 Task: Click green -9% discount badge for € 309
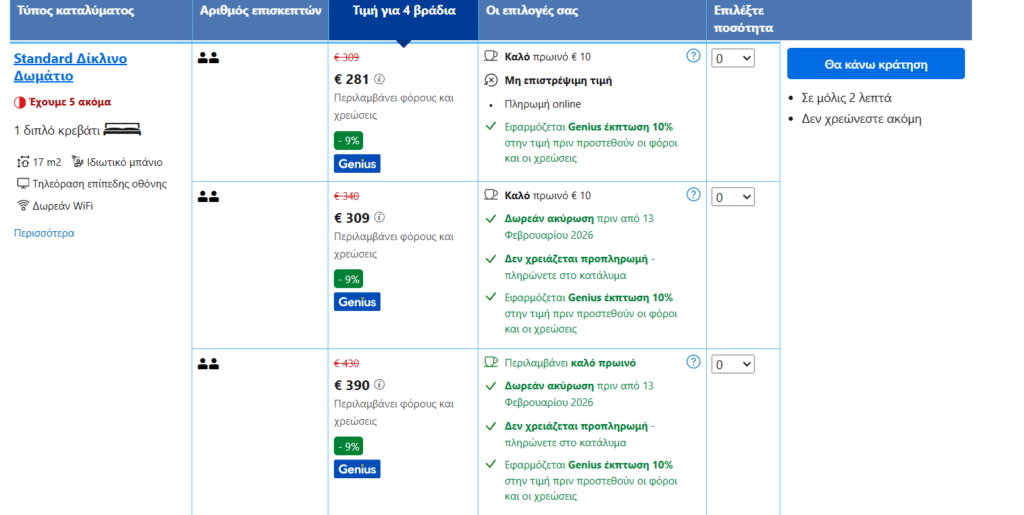(x=348, y=279)
